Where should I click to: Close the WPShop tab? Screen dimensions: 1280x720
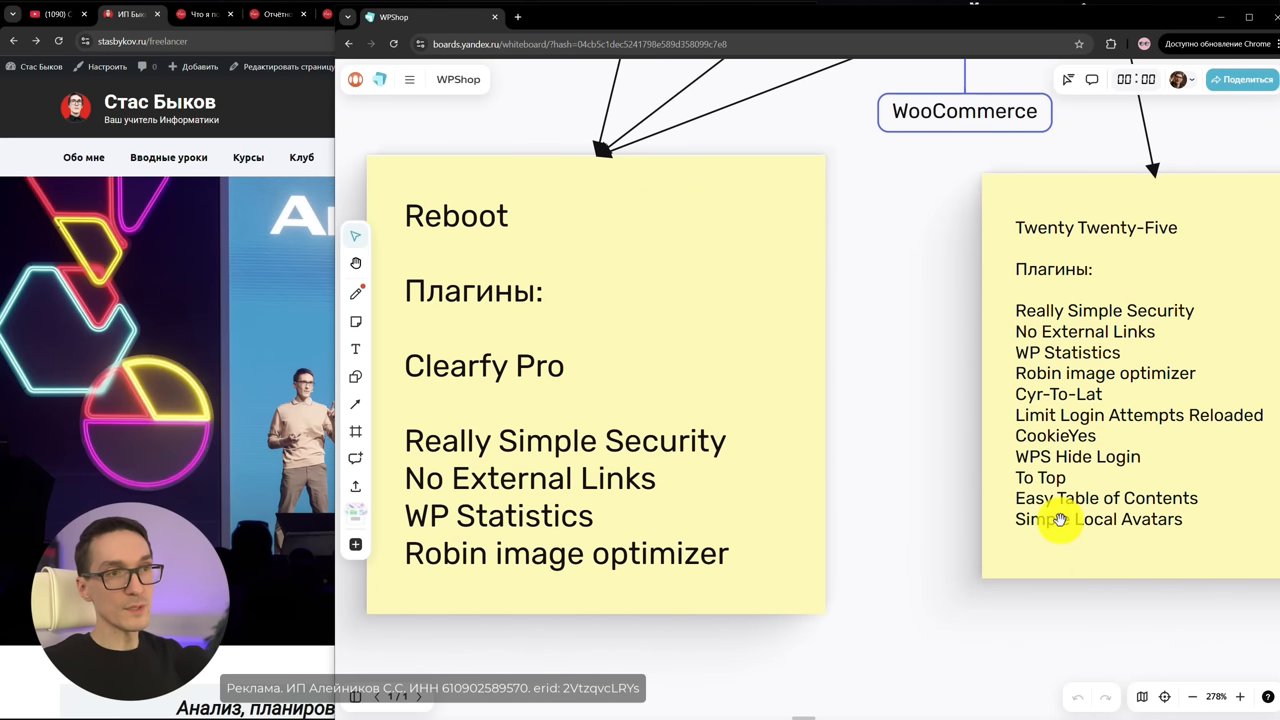click(x=495, y=17)
